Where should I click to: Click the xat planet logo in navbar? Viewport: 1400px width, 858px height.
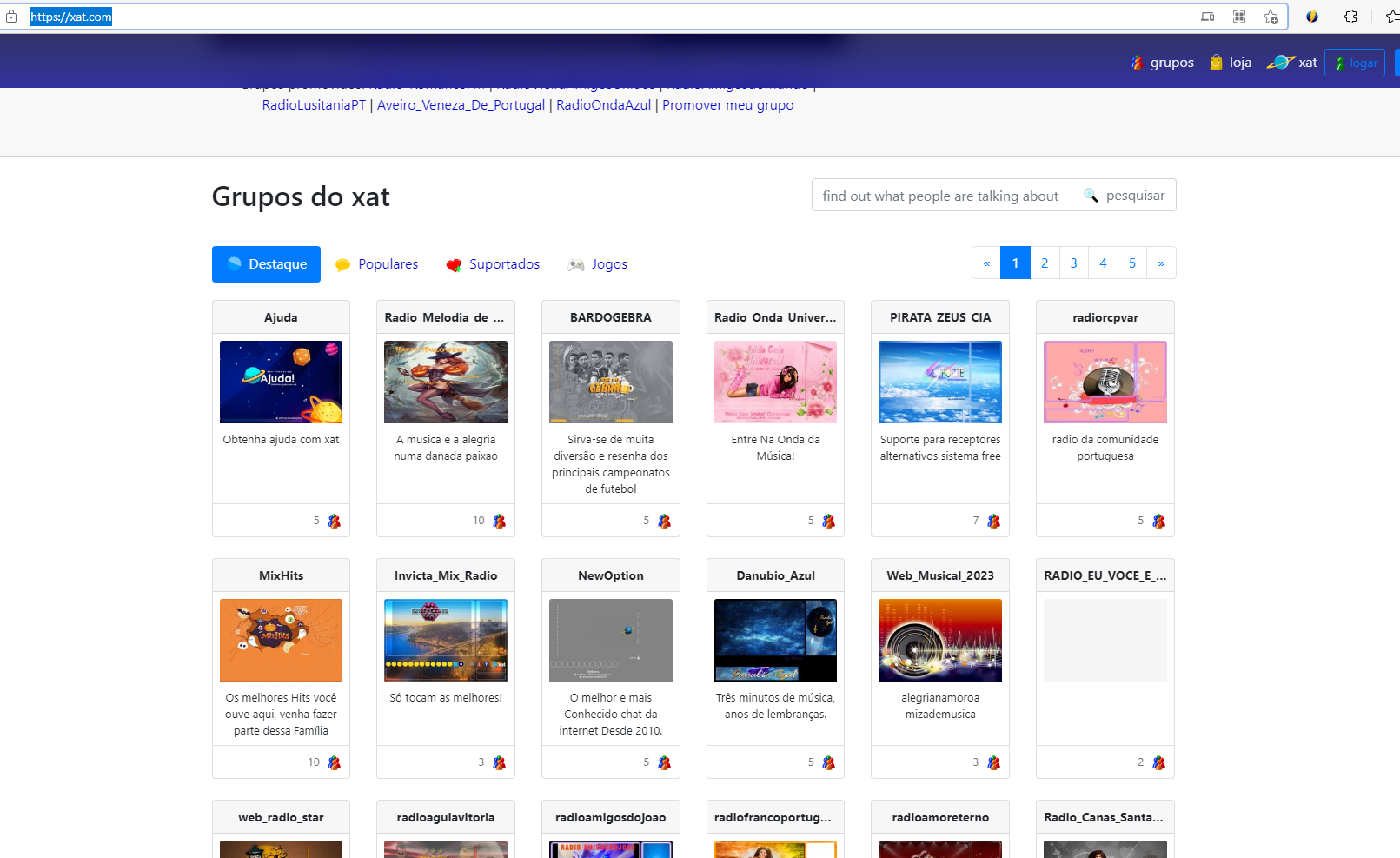pyautogui.click(x=1280, y=62)
